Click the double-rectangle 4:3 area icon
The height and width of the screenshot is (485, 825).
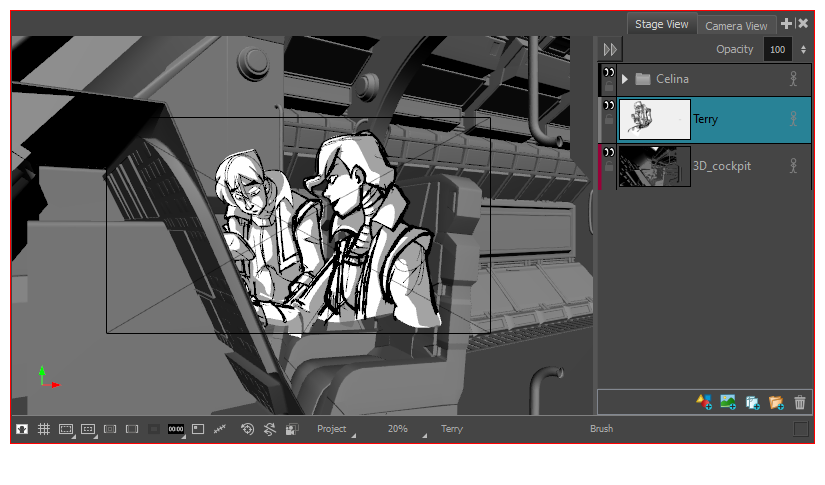tap(110, 429)
